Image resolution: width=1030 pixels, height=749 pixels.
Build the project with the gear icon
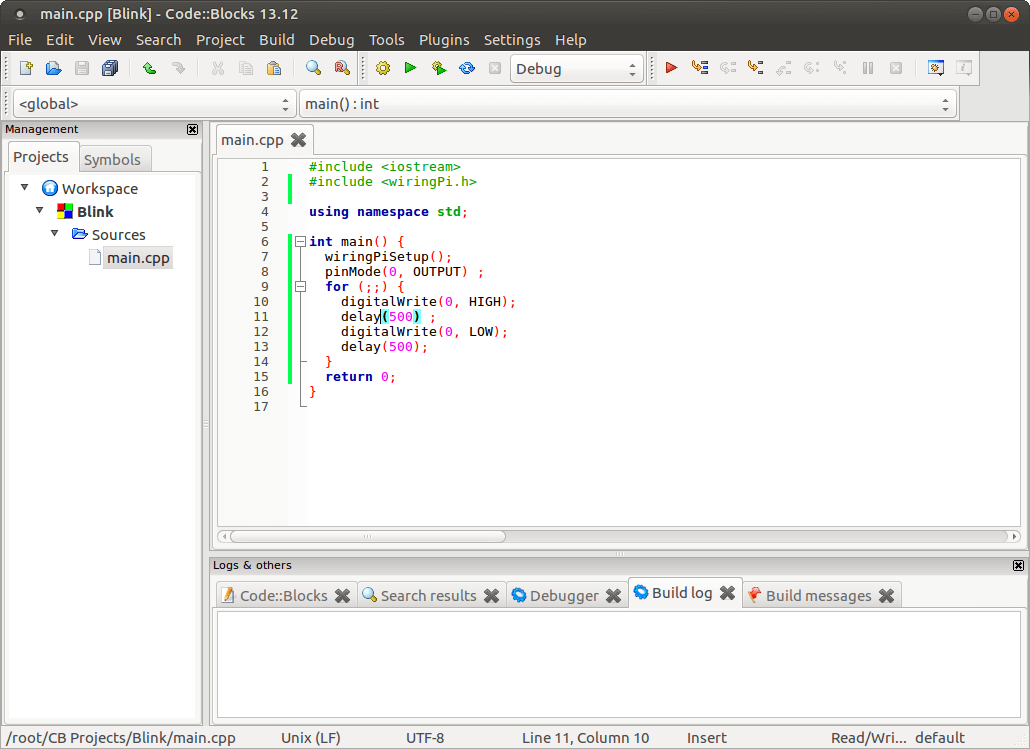click(383, 68)
